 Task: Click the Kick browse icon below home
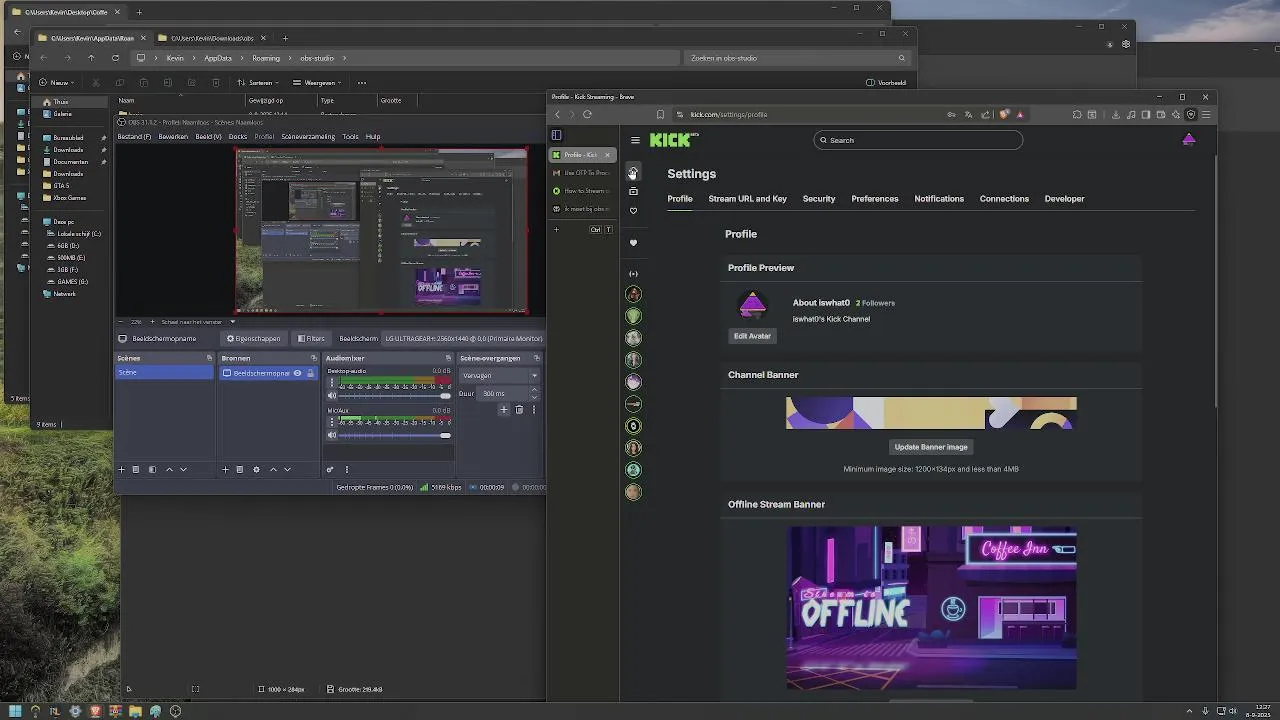[633, 191]
